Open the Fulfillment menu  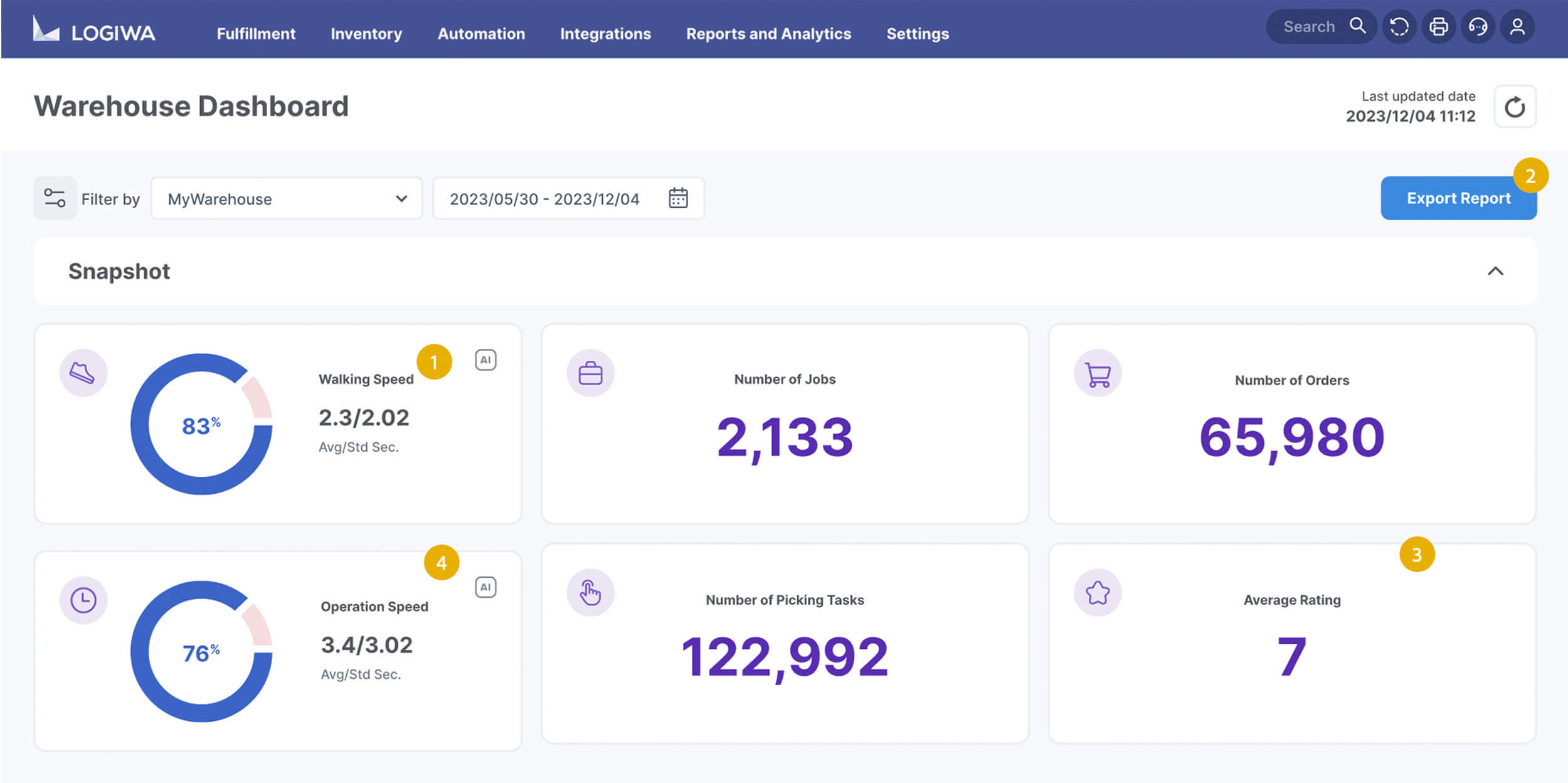(x=256, y=34)
